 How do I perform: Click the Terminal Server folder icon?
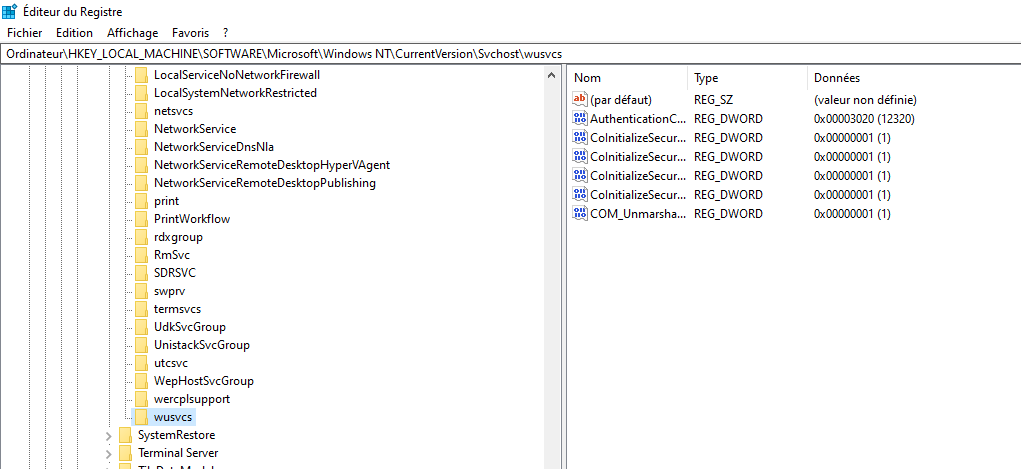point(126,453)
